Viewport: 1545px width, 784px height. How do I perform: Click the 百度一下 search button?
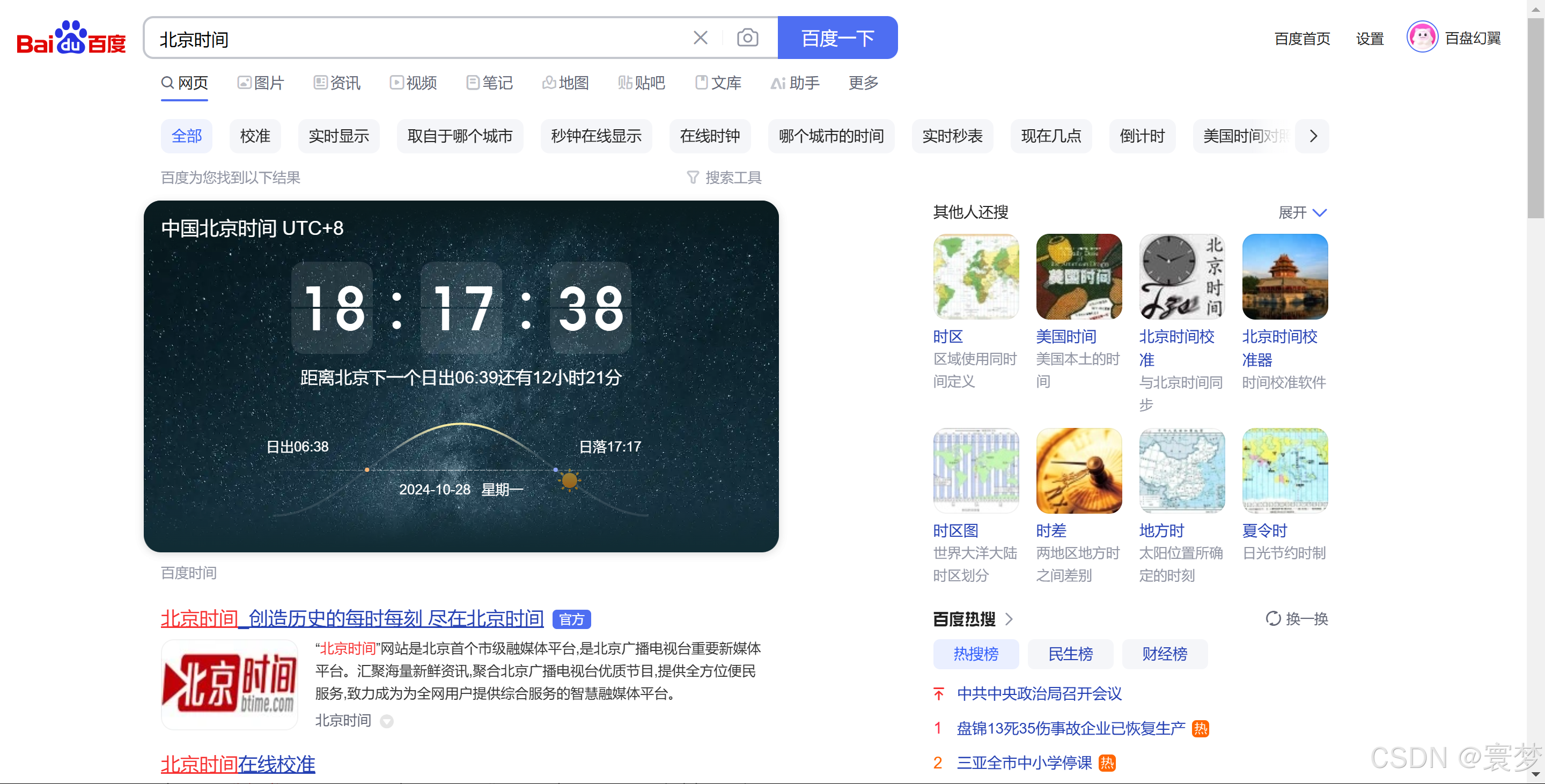[x=837, y=37]
